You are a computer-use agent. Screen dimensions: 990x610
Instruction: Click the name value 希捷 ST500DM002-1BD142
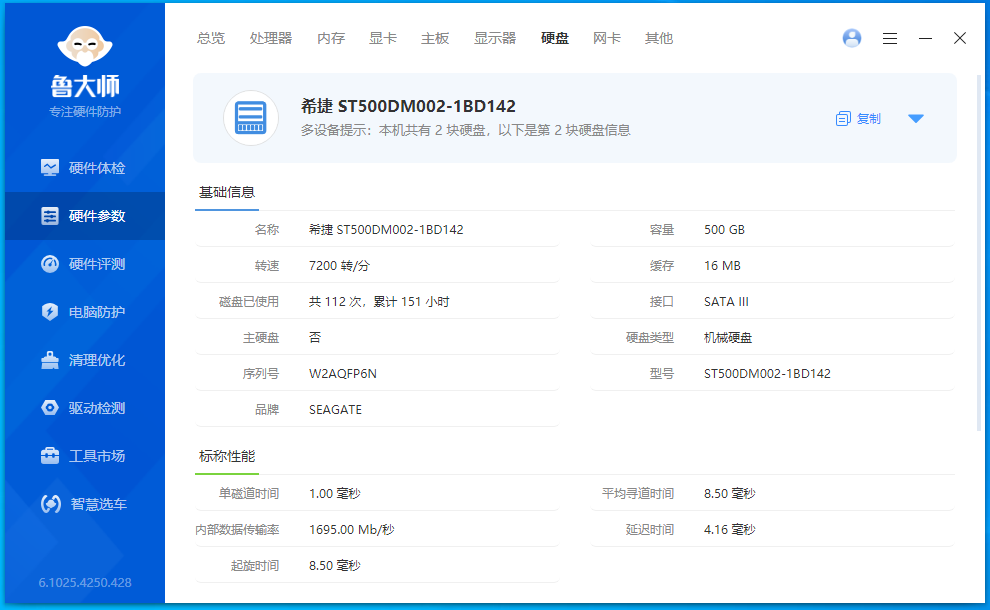pyautogui.click(x=386, y=230)
